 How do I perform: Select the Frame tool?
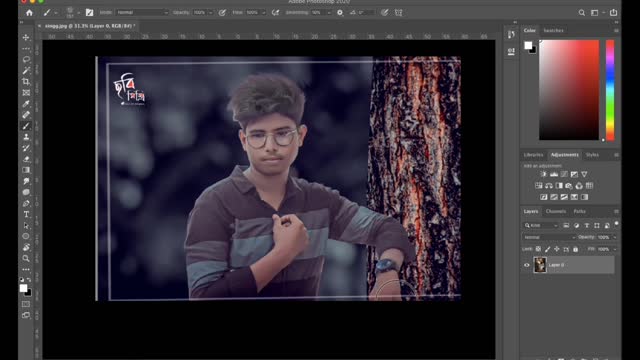coord(26,93)
